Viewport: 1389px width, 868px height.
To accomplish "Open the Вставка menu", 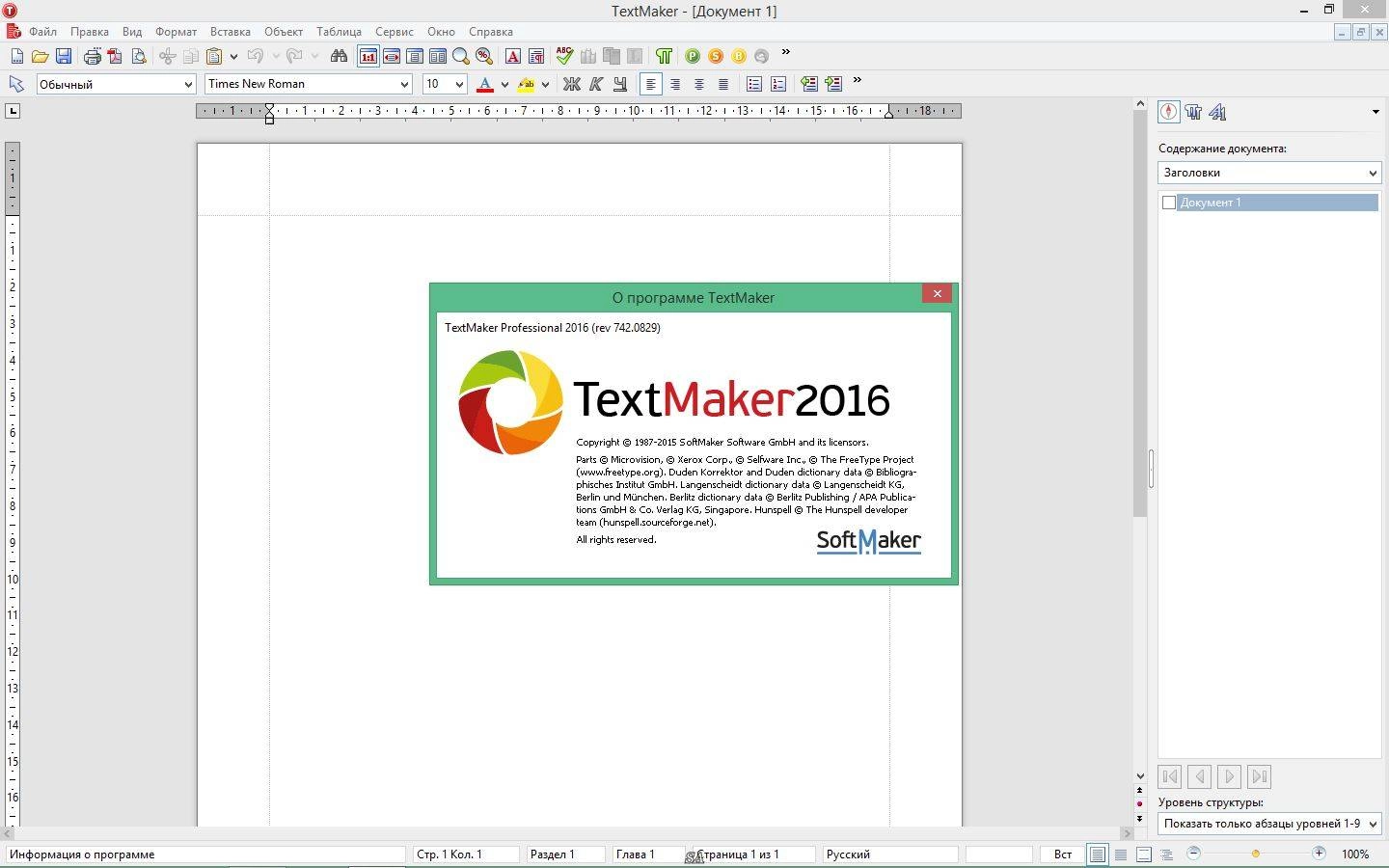I will pos(231,32).
